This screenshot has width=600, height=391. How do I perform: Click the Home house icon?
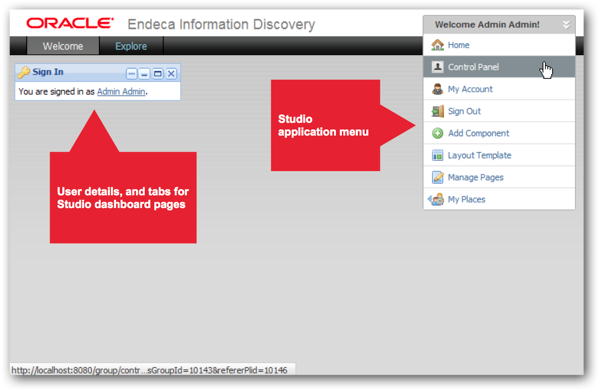[x=437, y=45]
